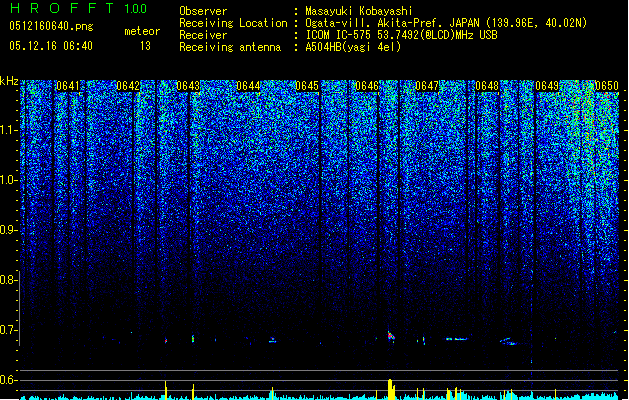This screenshot has width=629, height=400.
Task: Click the Receiving antenna label
Action: [x=230, y=47]
